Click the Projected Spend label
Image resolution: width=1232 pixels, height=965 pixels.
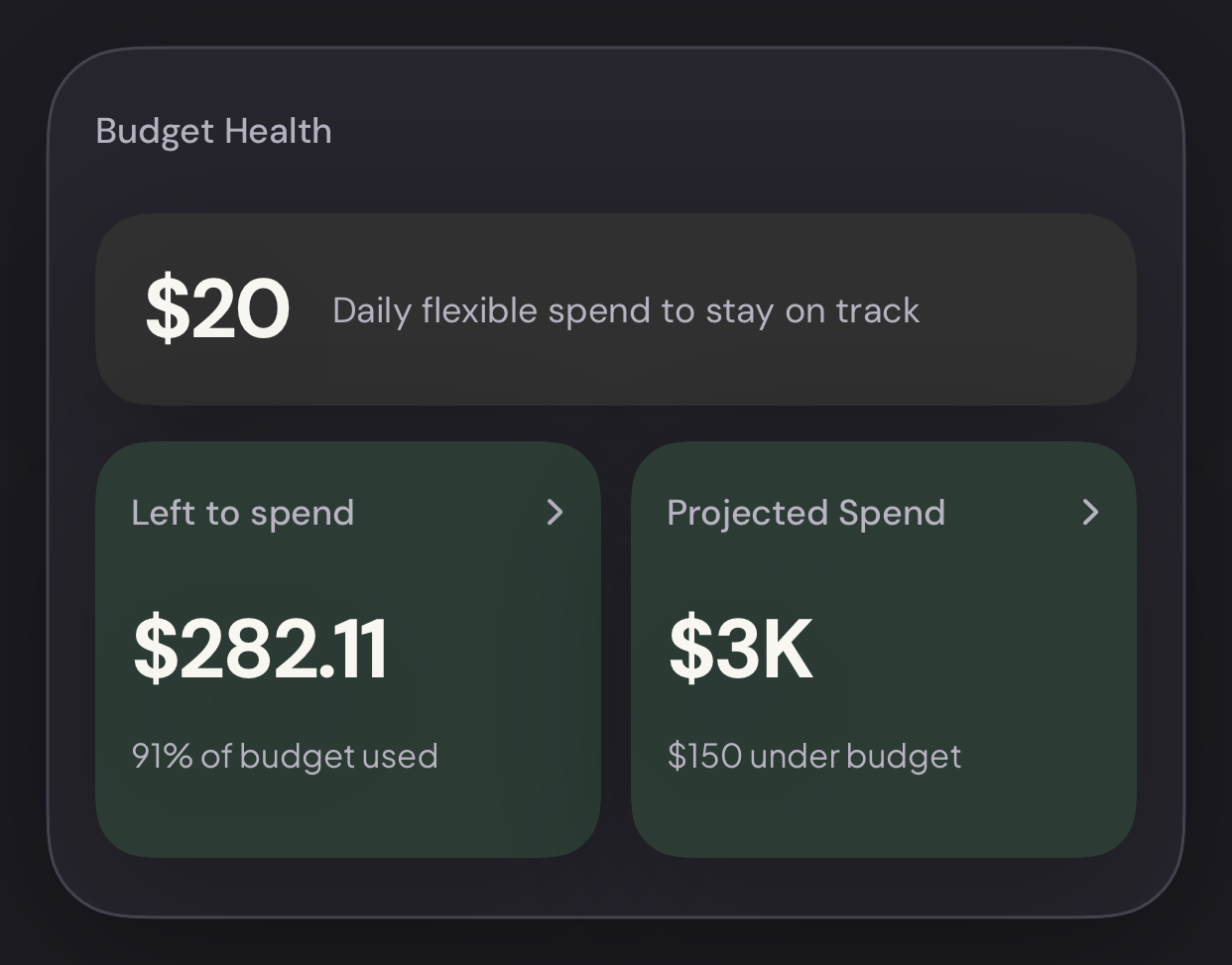[806, 513]
